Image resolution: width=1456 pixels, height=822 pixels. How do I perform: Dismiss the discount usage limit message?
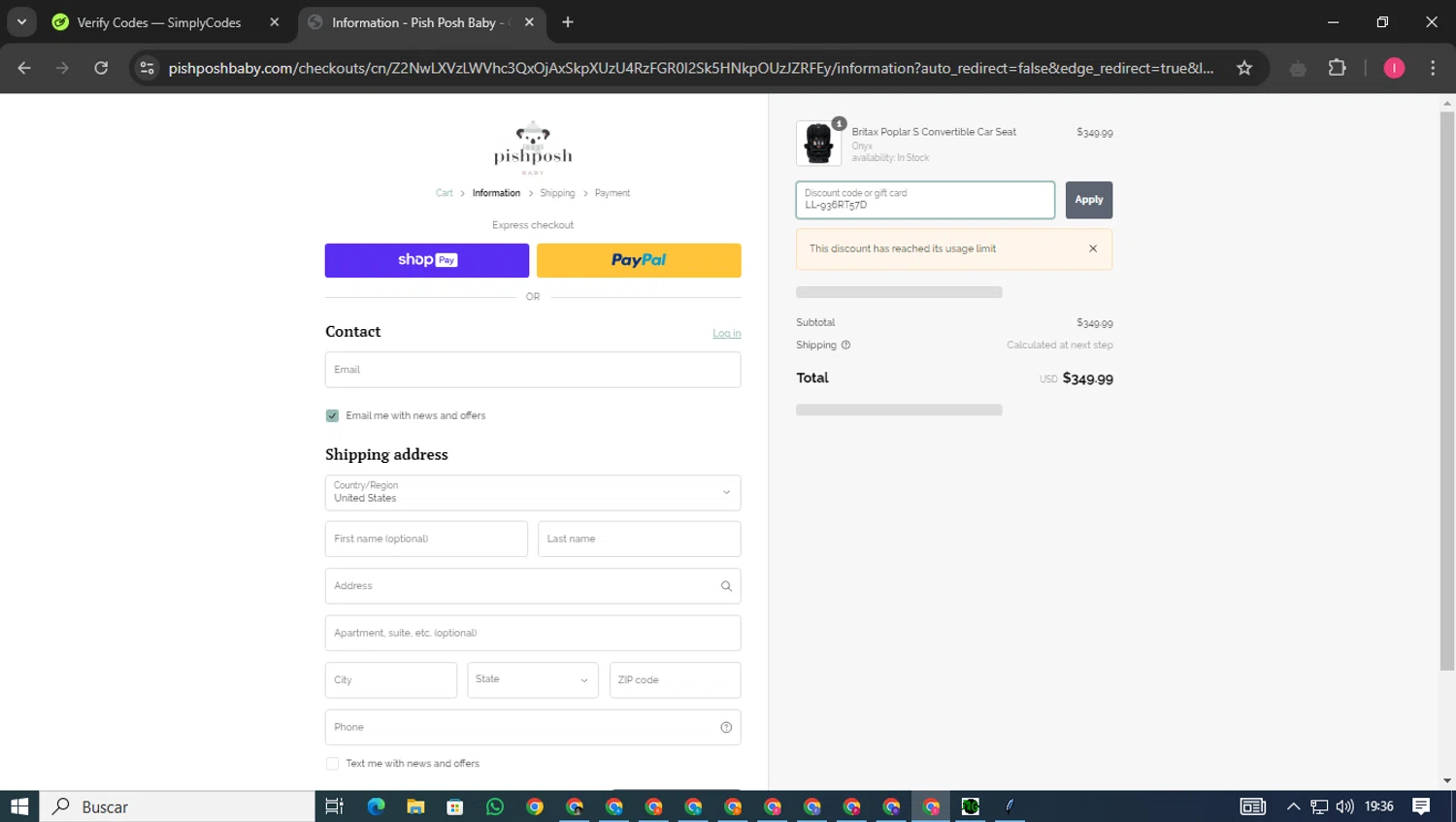tap(1093, 248)
